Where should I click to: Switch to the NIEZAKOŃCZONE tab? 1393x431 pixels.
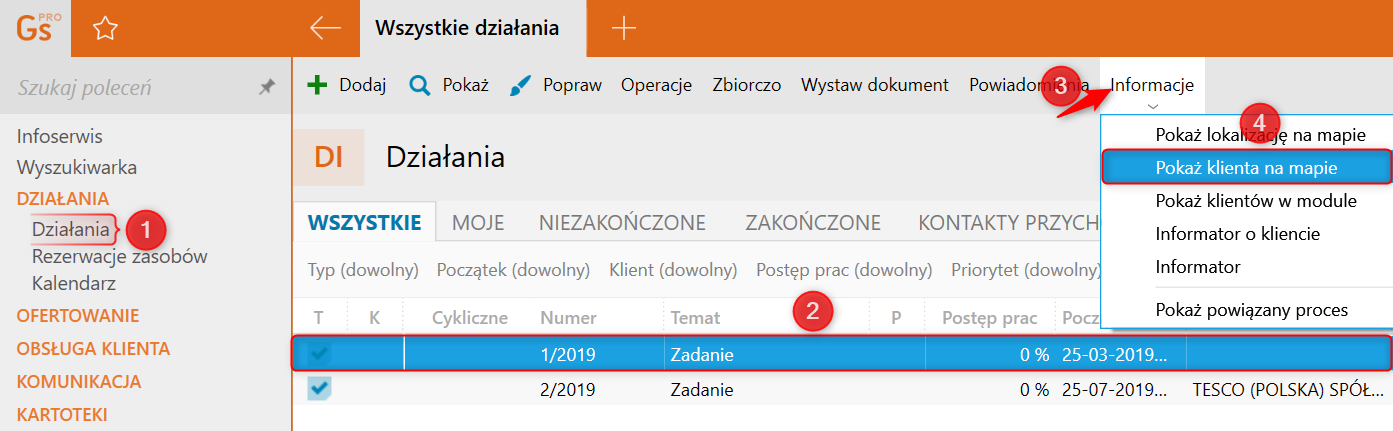[x=622, y=223]
